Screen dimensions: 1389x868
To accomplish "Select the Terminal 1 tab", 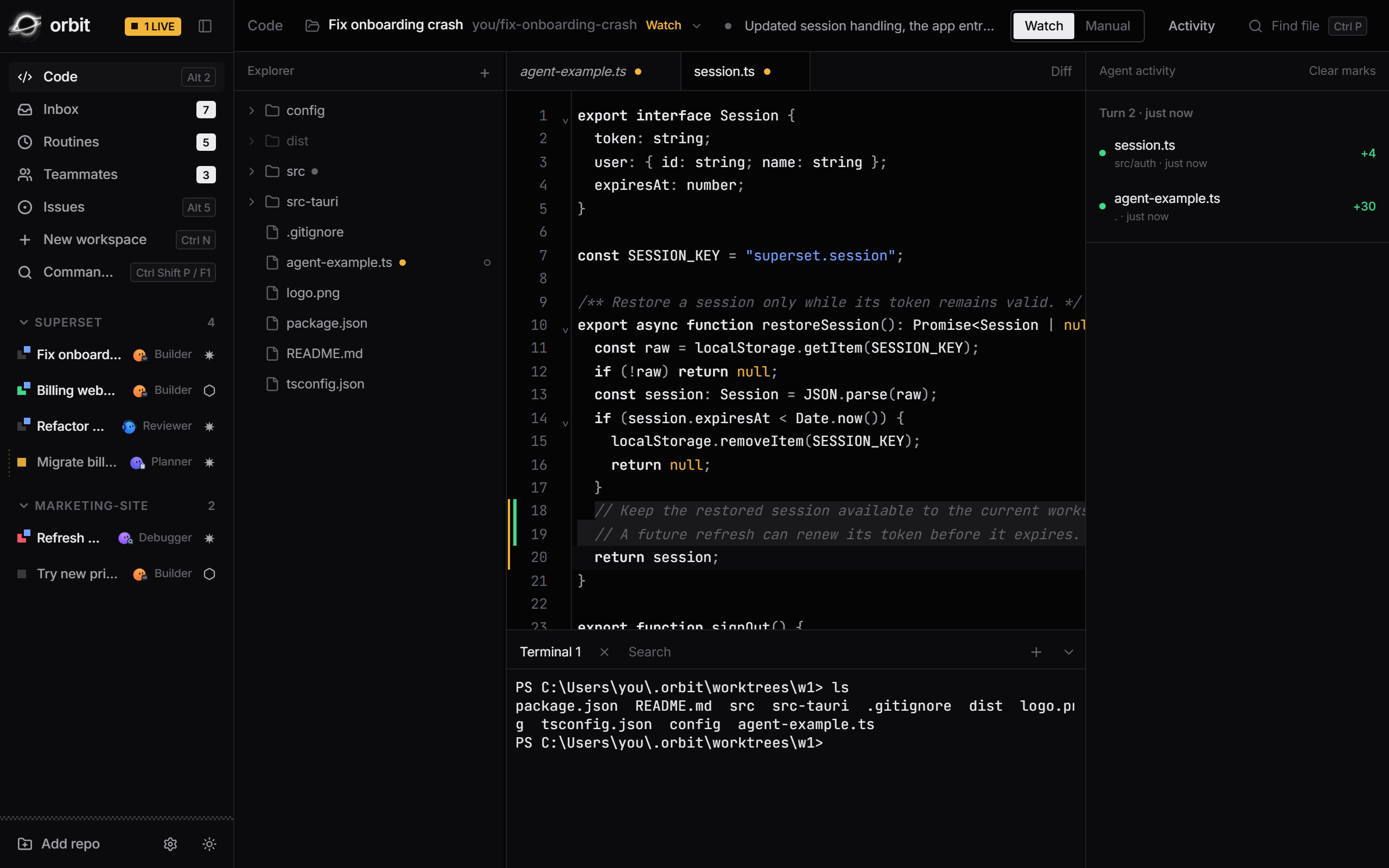I will pos(550,652).
